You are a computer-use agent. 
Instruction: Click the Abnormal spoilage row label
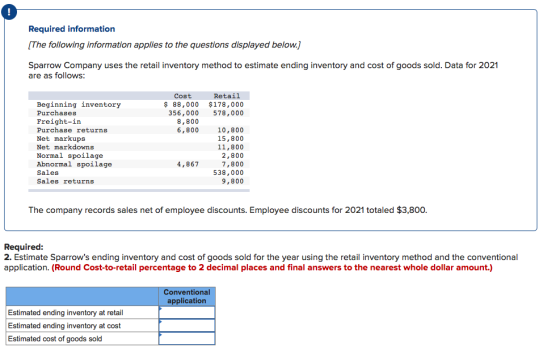(74, 164)
